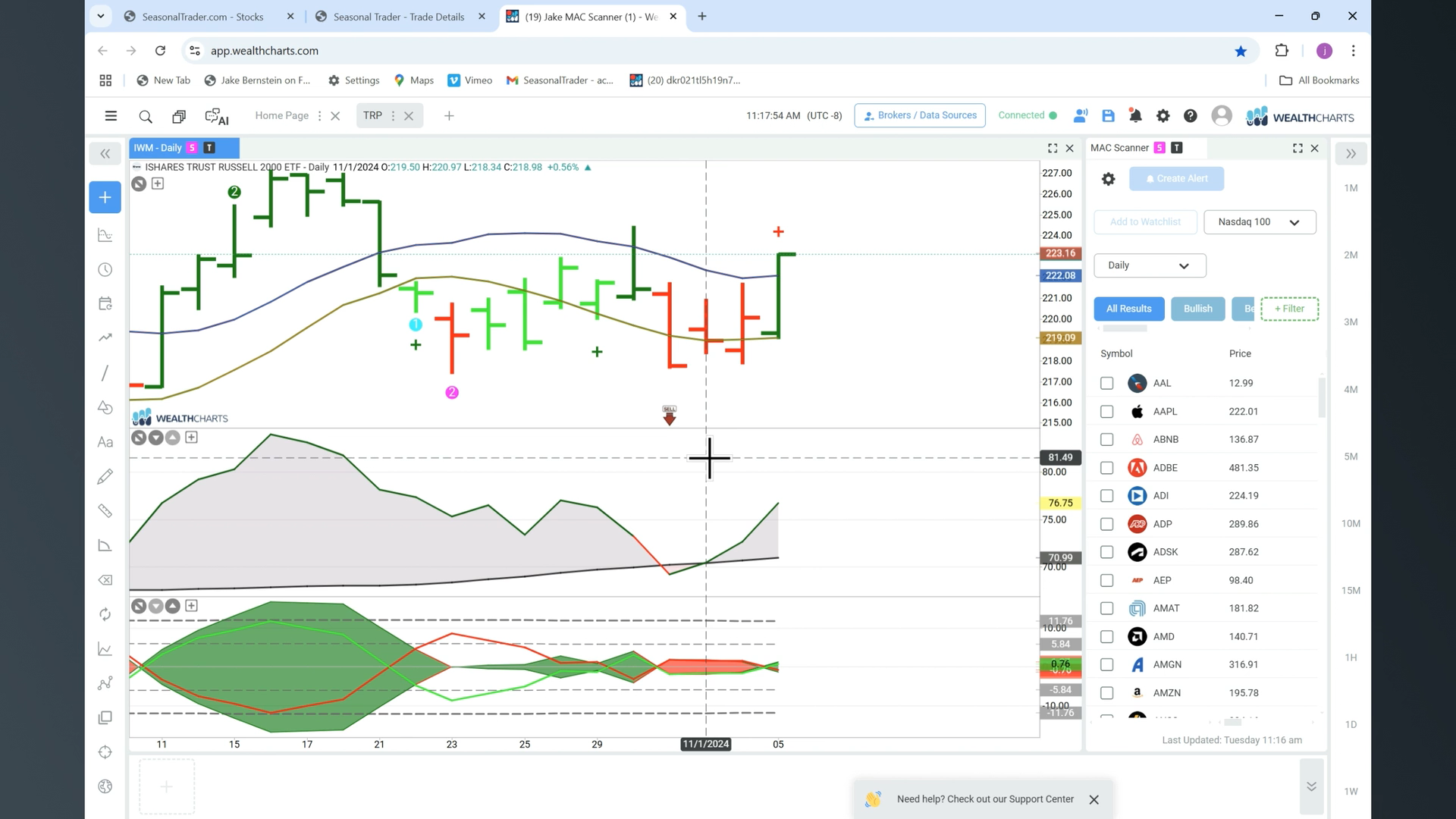Switch to Home Page workspace tab
The width and height of the screenshot is (1456, 819).
(281, 115)
